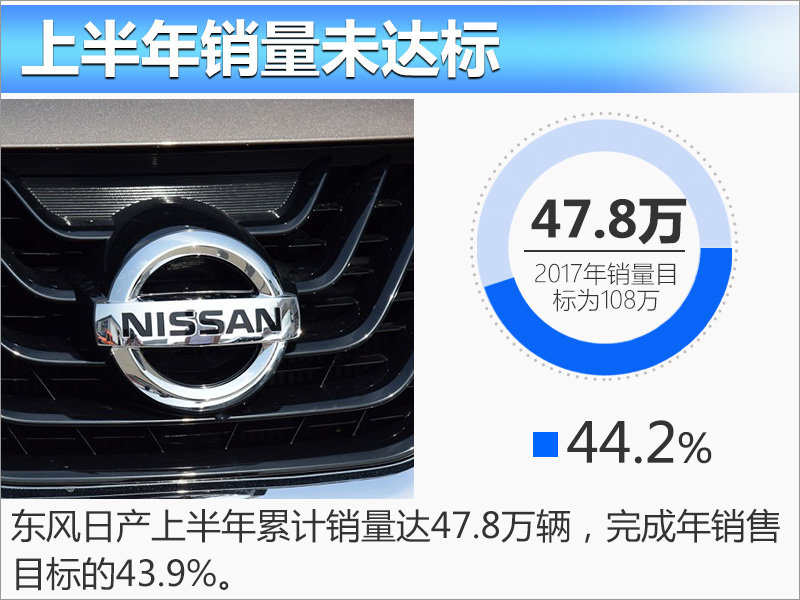Select the blue legend square beside 44.2%
This screenshot has width=800, height=600.
pos(545,444)
